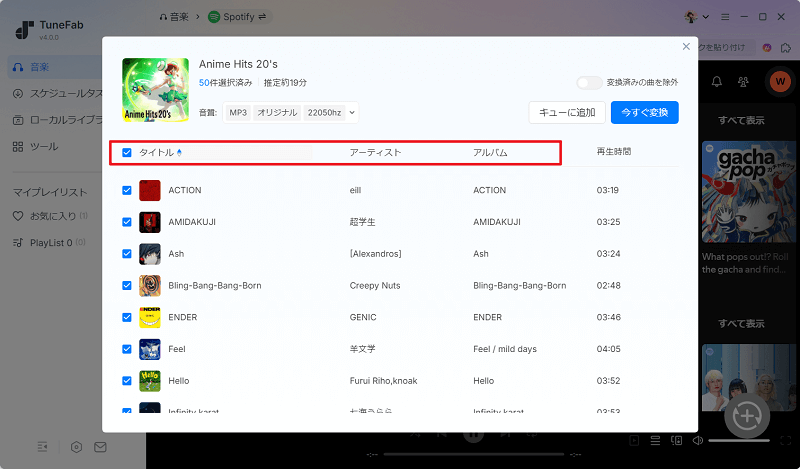Uncheck the Hello song checkbox
This screenshot has width=800, height=469.
click(x=127, y=381)
